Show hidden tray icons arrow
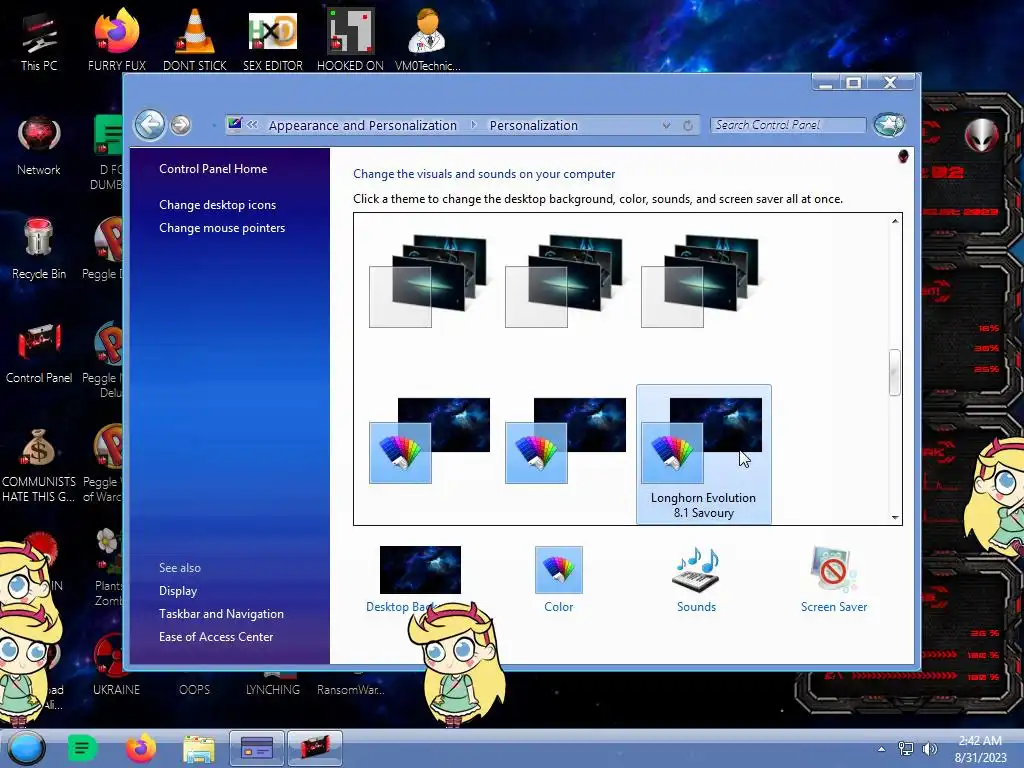The image size is (1024, 768). (882, 749)
